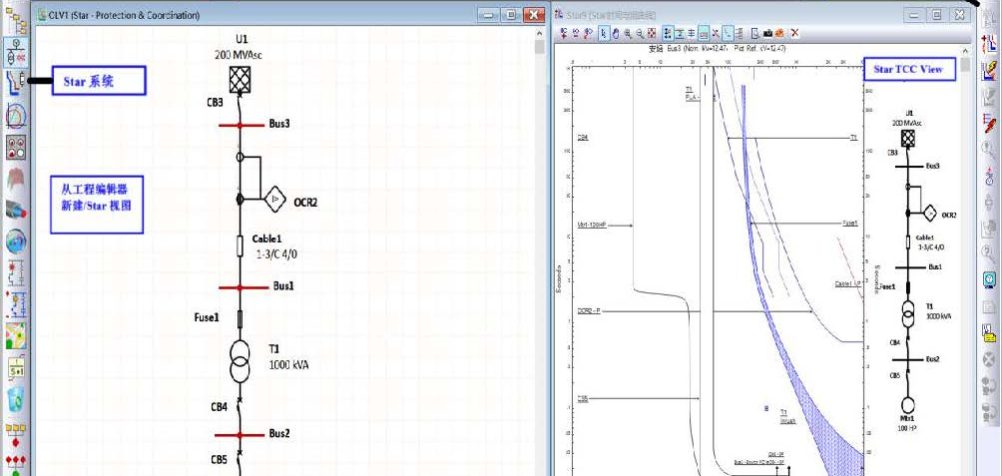Click the zoom in magnifier in TCC toolbar

(627, 33)
